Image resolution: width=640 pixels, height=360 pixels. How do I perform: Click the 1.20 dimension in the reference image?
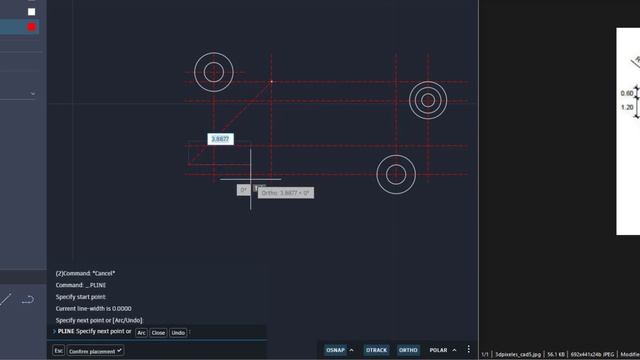click(627, 107)
